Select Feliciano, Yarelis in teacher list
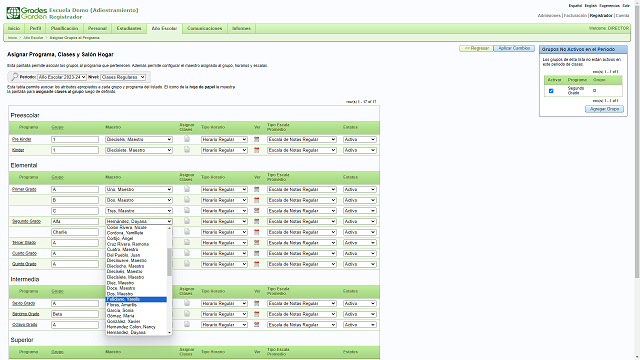640x360 pixels. (136, 299)
